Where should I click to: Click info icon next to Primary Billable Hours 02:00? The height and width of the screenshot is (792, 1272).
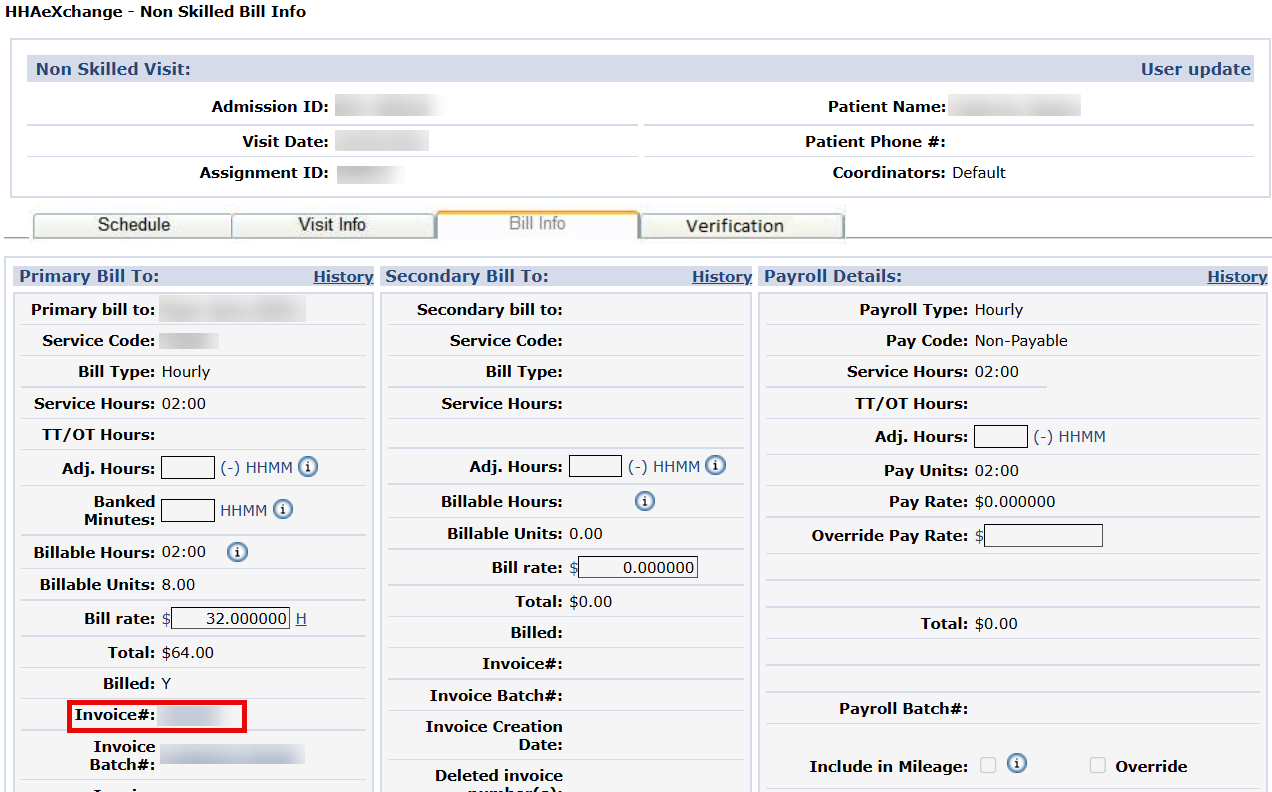(237, 552)
